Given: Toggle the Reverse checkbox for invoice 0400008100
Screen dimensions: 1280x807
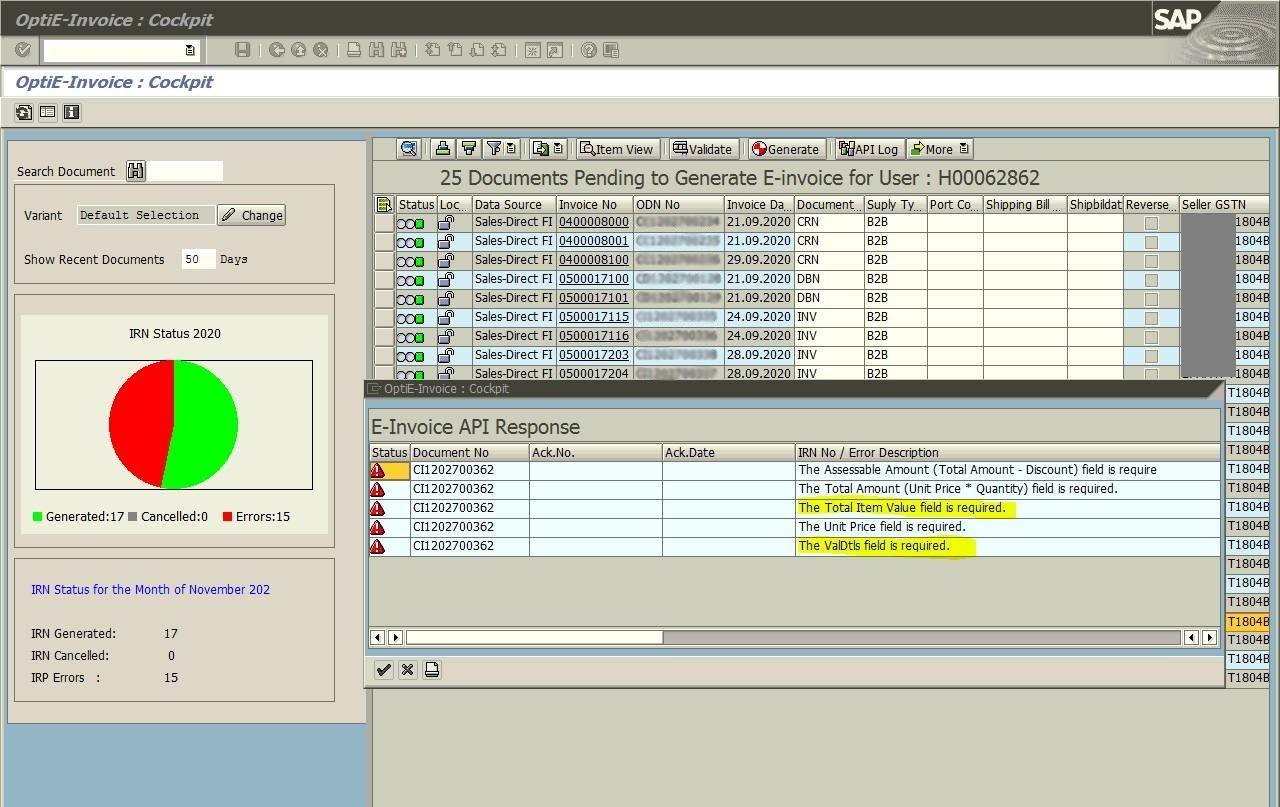Looking at the screenshot, I should [x=1151, y=261].
